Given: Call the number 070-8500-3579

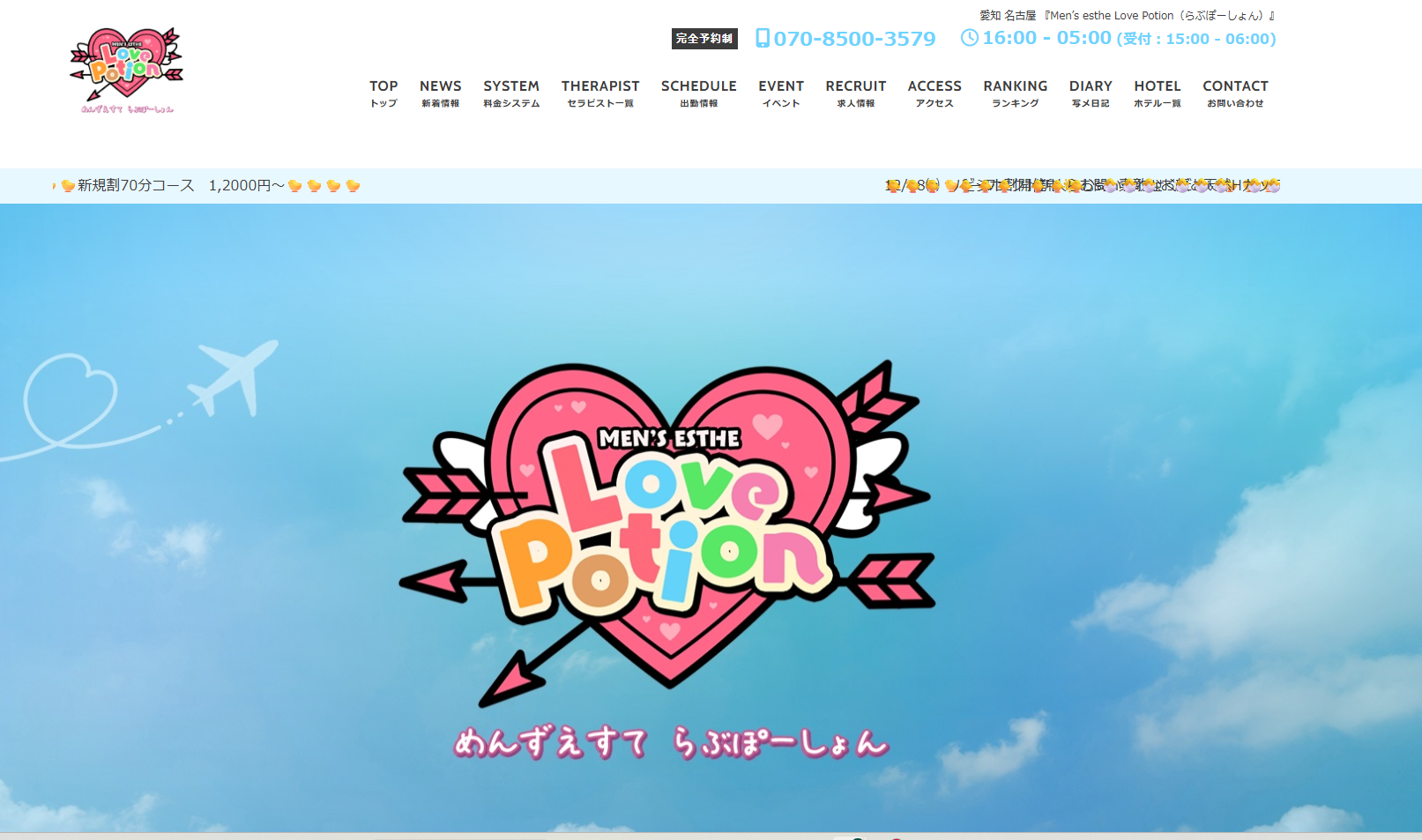Looking at the screenshot, I should pyautogui.click(x=854, y=39).
